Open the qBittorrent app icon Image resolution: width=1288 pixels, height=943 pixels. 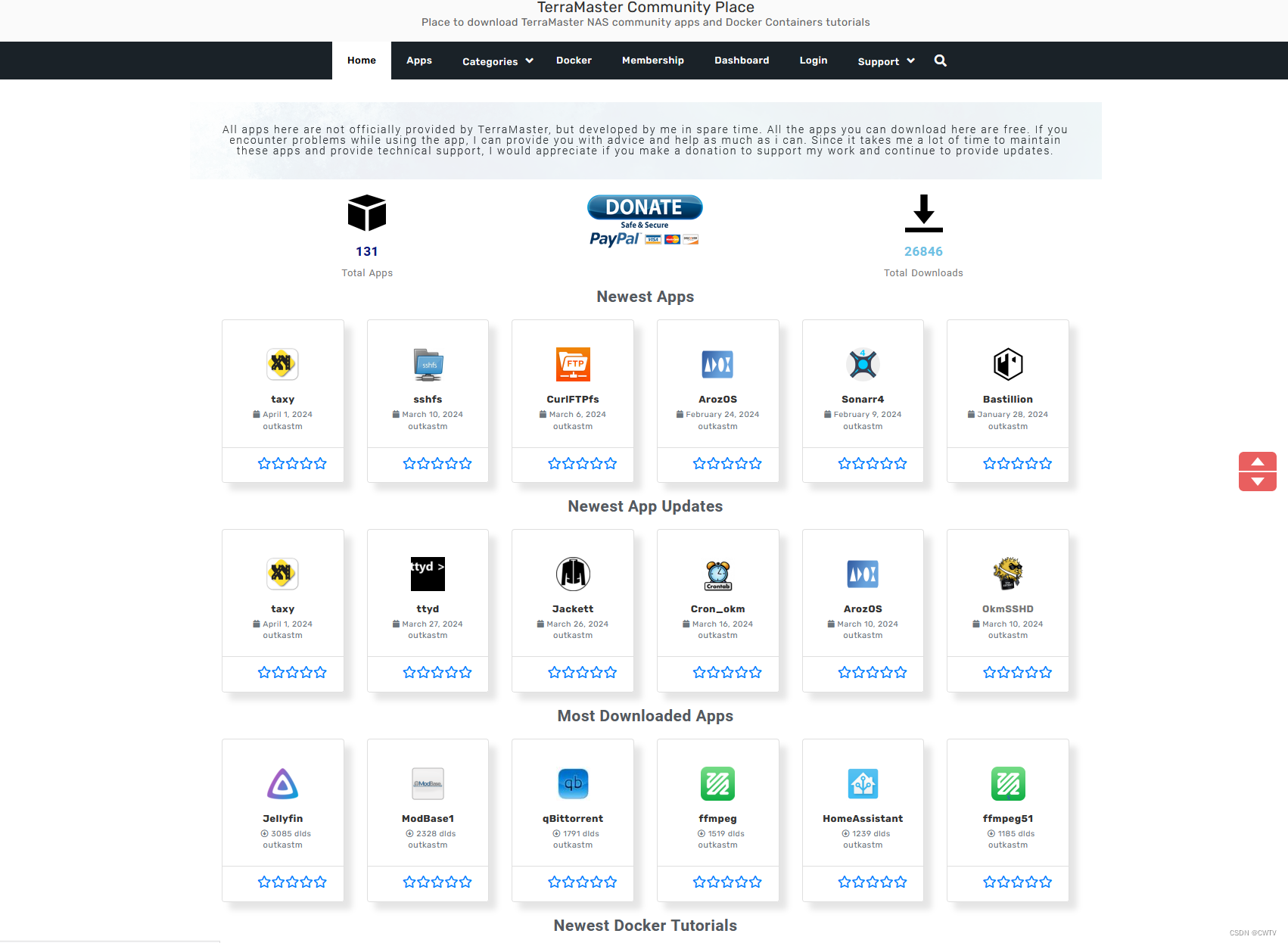(573, 783)
